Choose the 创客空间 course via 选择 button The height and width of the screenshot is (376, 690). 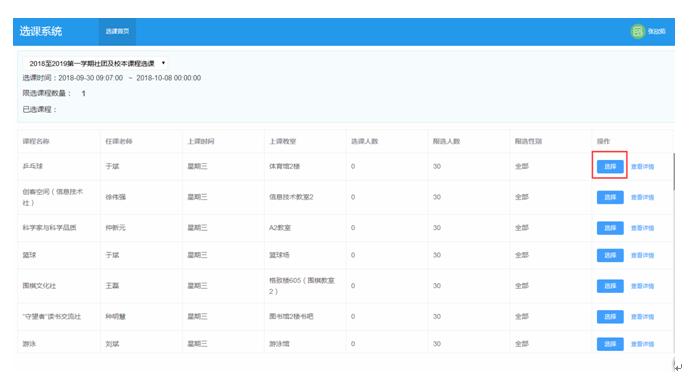610,197
